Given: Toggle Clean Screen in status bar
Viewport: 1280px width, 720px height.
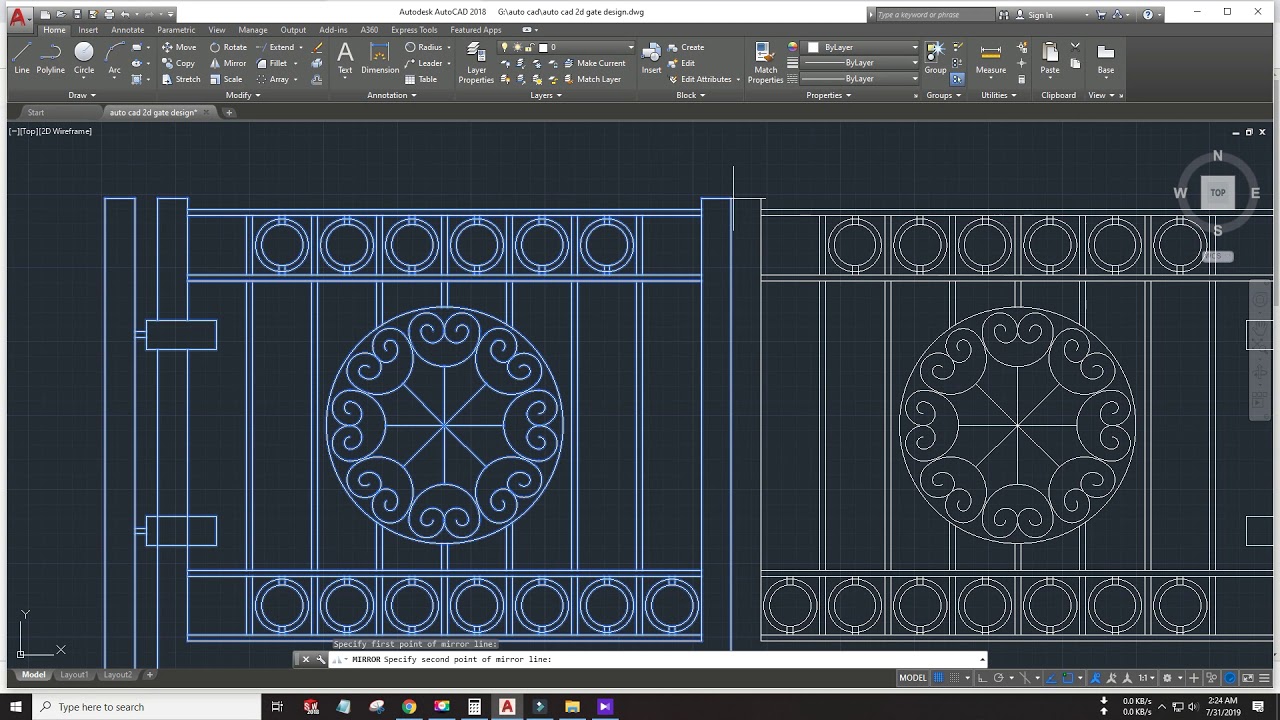Looking at the screenshot, I should point(1246,678).
